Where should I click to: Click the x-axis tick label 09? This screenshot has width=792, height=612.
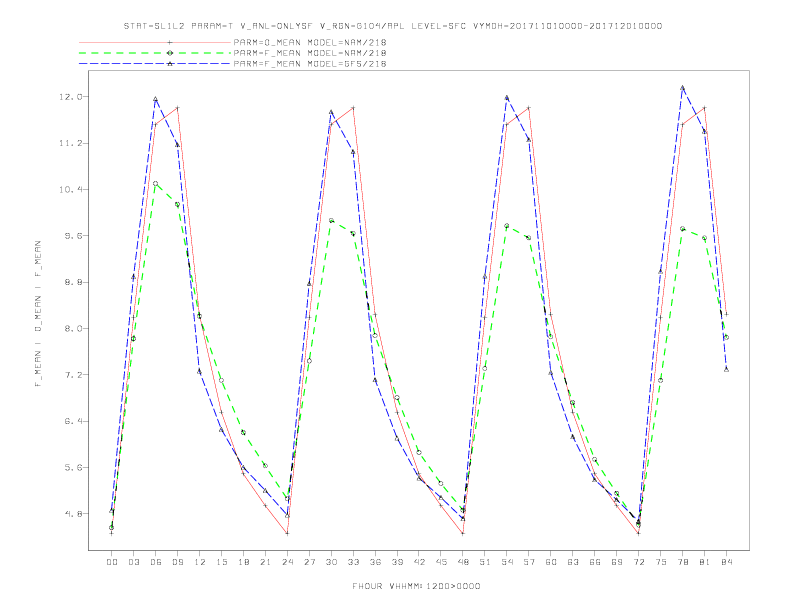(177, 562)
